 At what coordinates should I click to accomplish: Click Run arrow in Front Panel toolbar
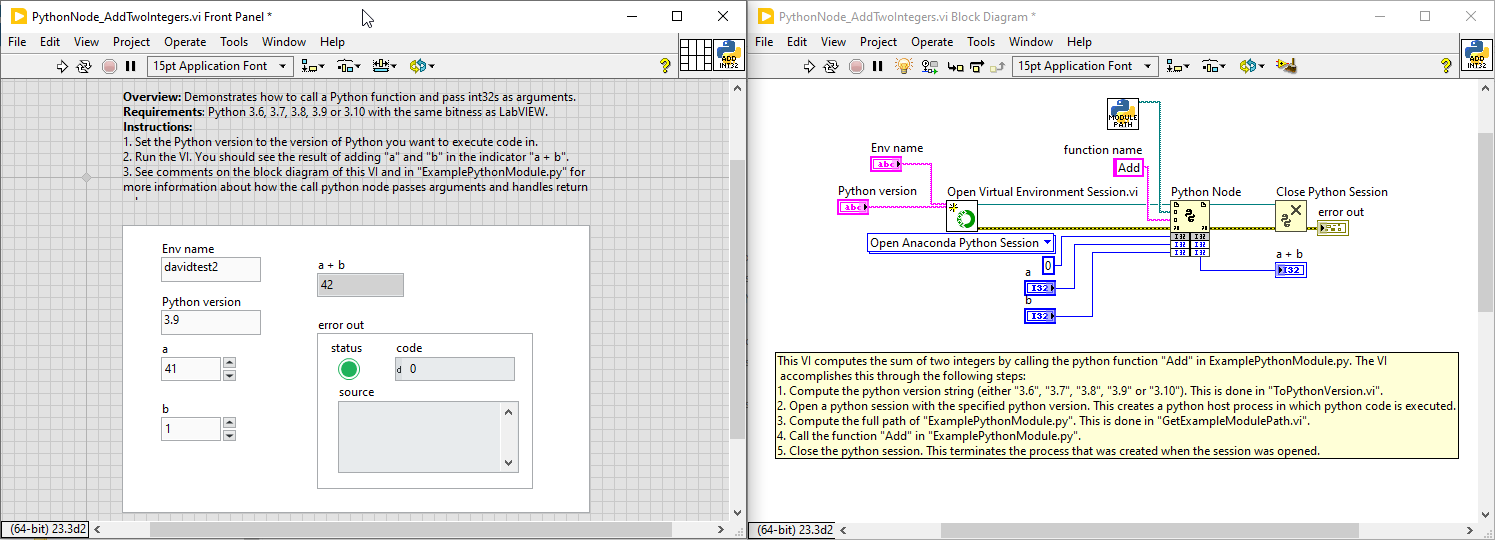pyautogui.click(x=61, y=66)
